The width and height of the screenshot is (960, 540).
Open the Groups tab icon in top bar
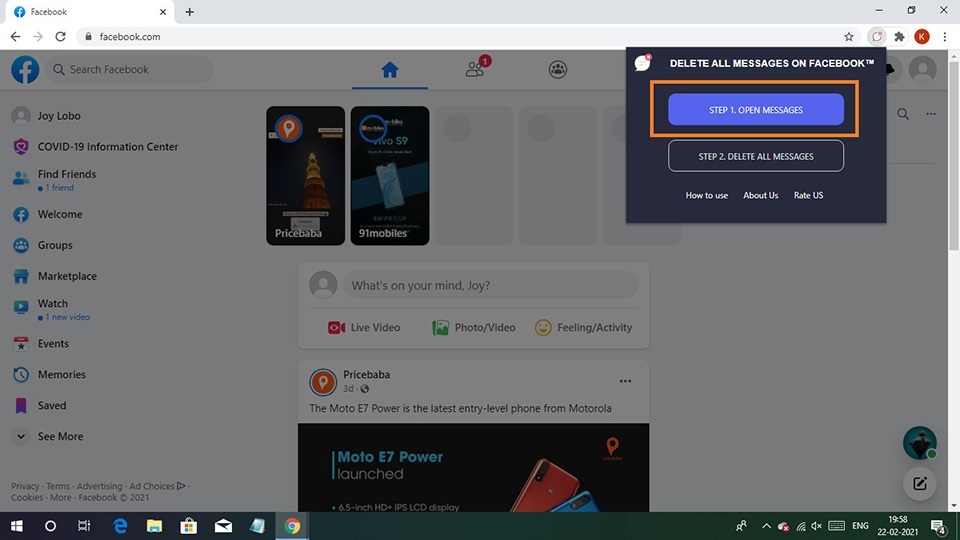[557, 69]
